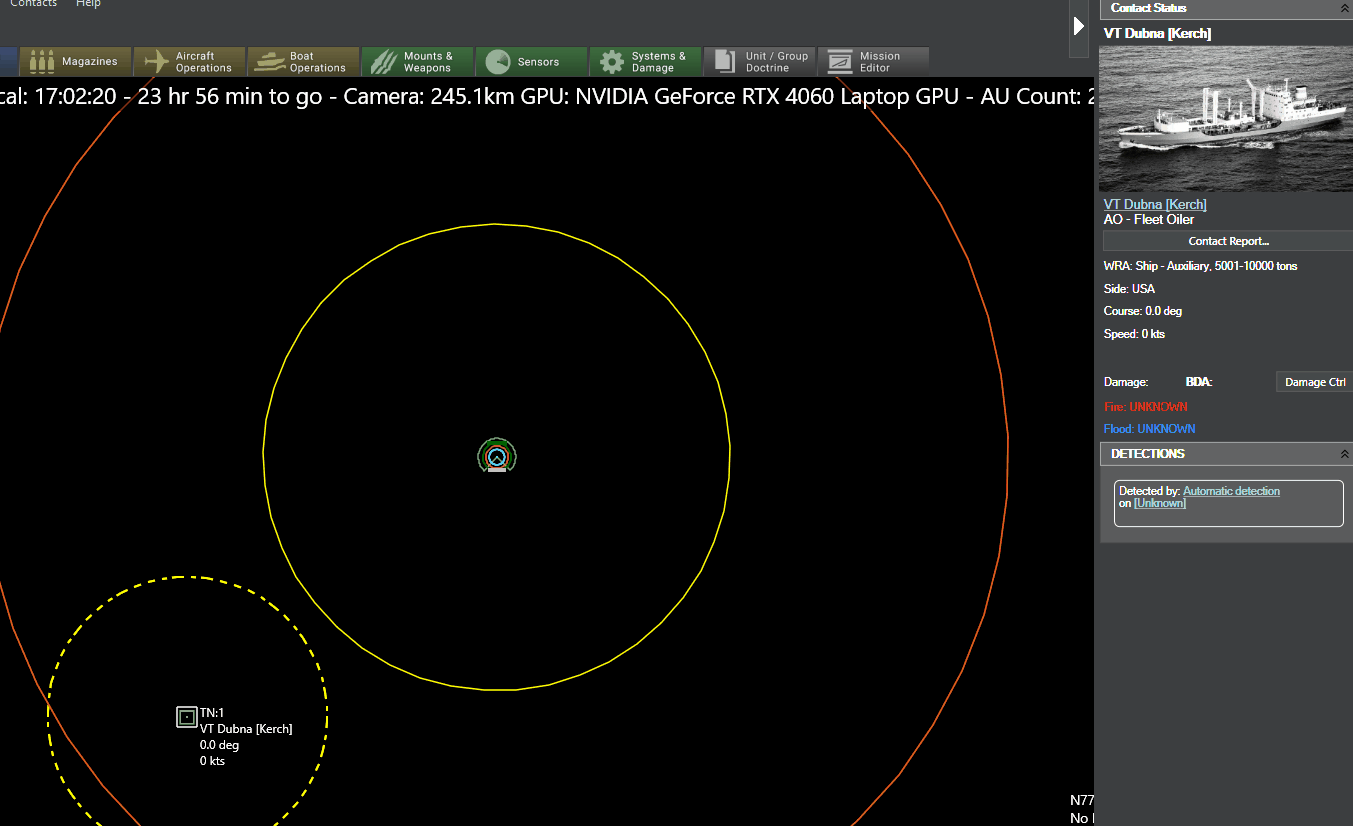
Task: Open Mounts & Weapons
Action: pos(417,62)
